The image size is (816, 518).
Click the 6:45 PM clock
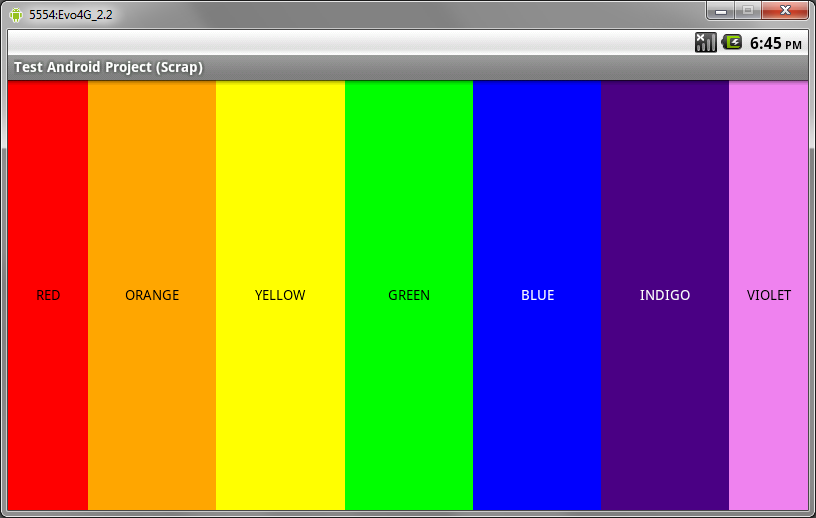pyautogui.click(x=775, y=43)
